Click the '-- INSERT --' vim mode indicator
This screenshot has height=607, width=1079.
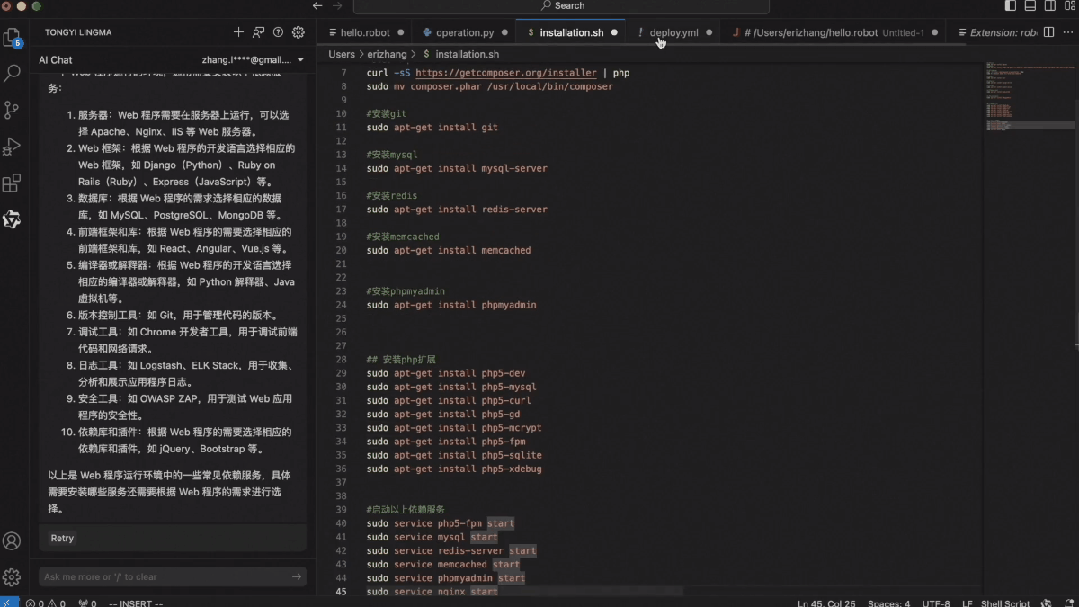[x=136, y=603]
